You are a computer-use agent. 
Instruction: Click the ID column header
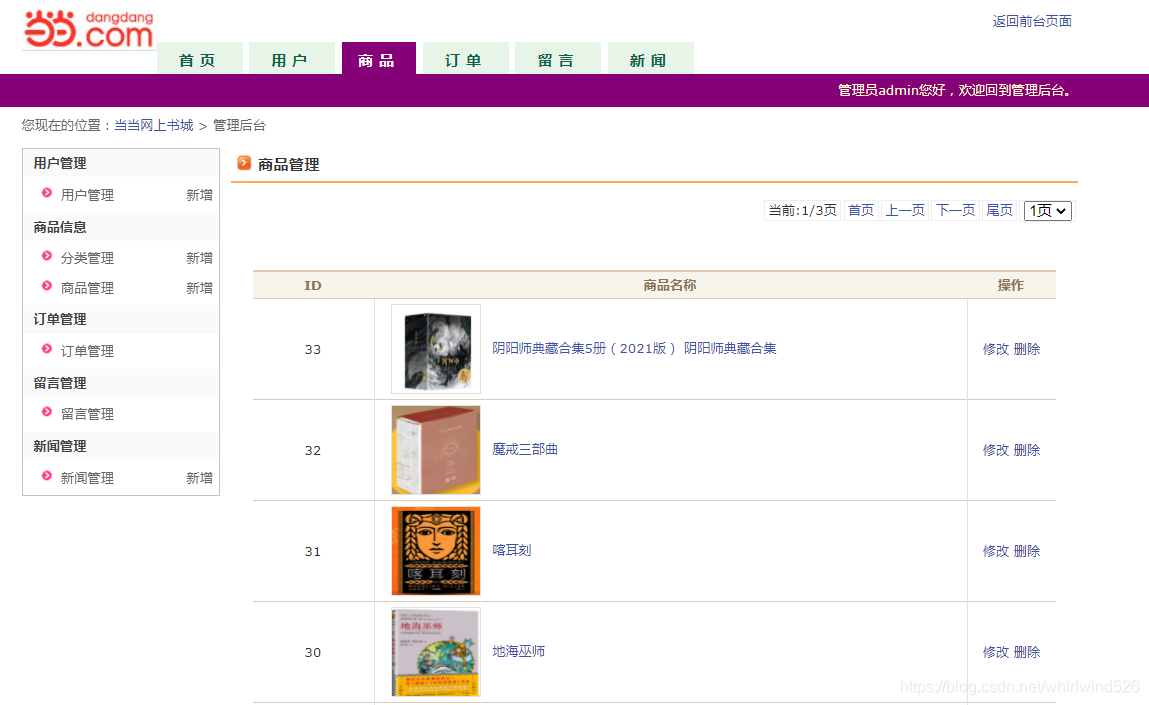(313, 285)
